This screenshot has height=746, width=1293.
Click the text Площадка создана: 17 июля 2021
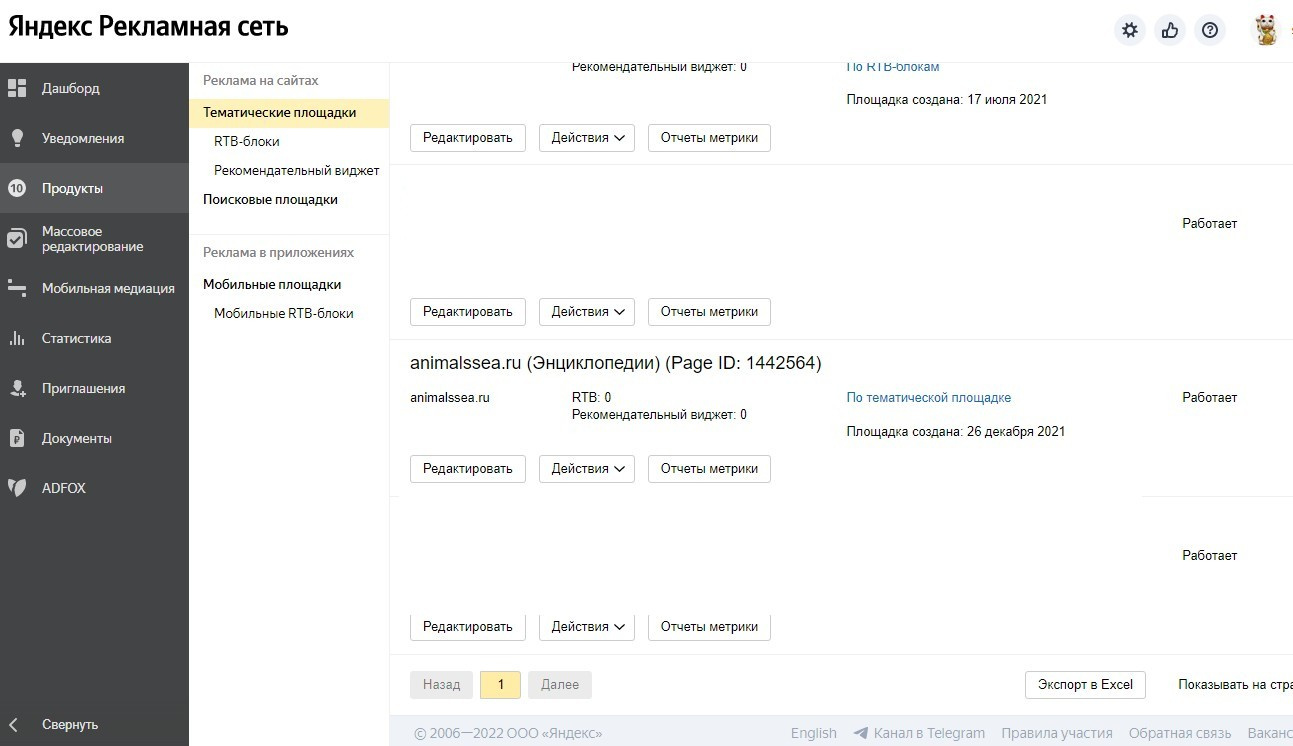pos(947,100)
